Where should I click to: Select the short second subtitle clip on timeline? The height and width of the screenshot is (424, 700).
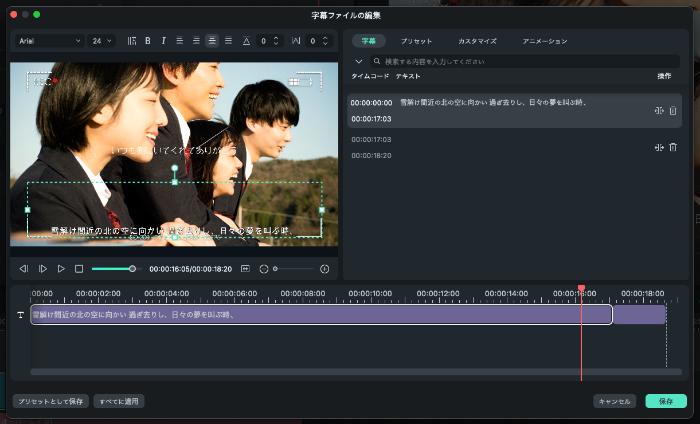640,315
